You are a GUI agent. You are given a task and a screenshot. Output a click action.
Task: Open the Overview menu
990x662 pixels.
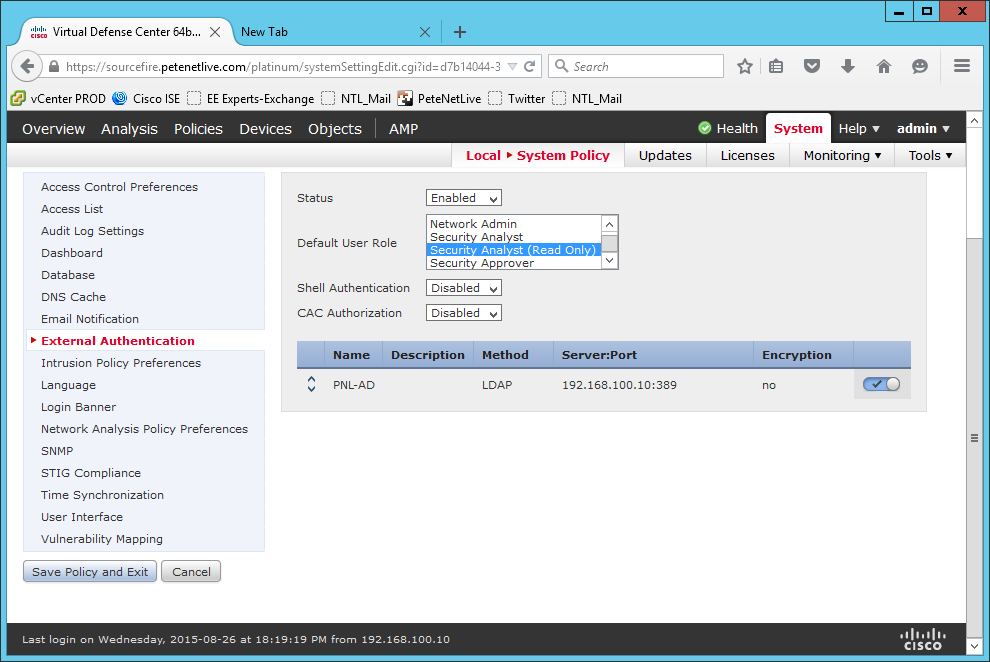[x=54, y=129]
